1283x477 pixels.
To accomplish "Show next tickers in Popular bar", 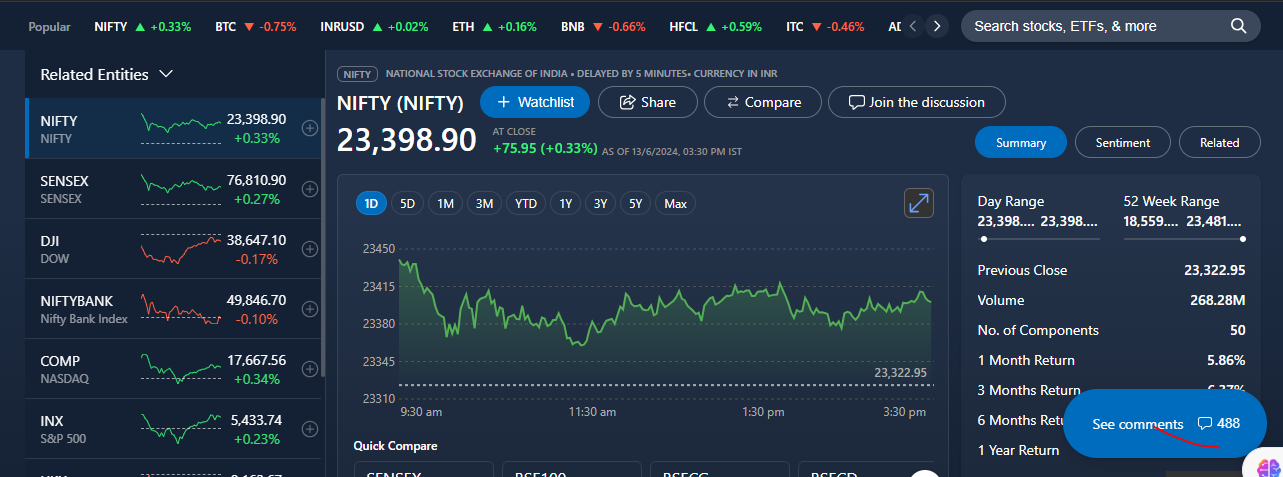I will (x=936, y=26).
